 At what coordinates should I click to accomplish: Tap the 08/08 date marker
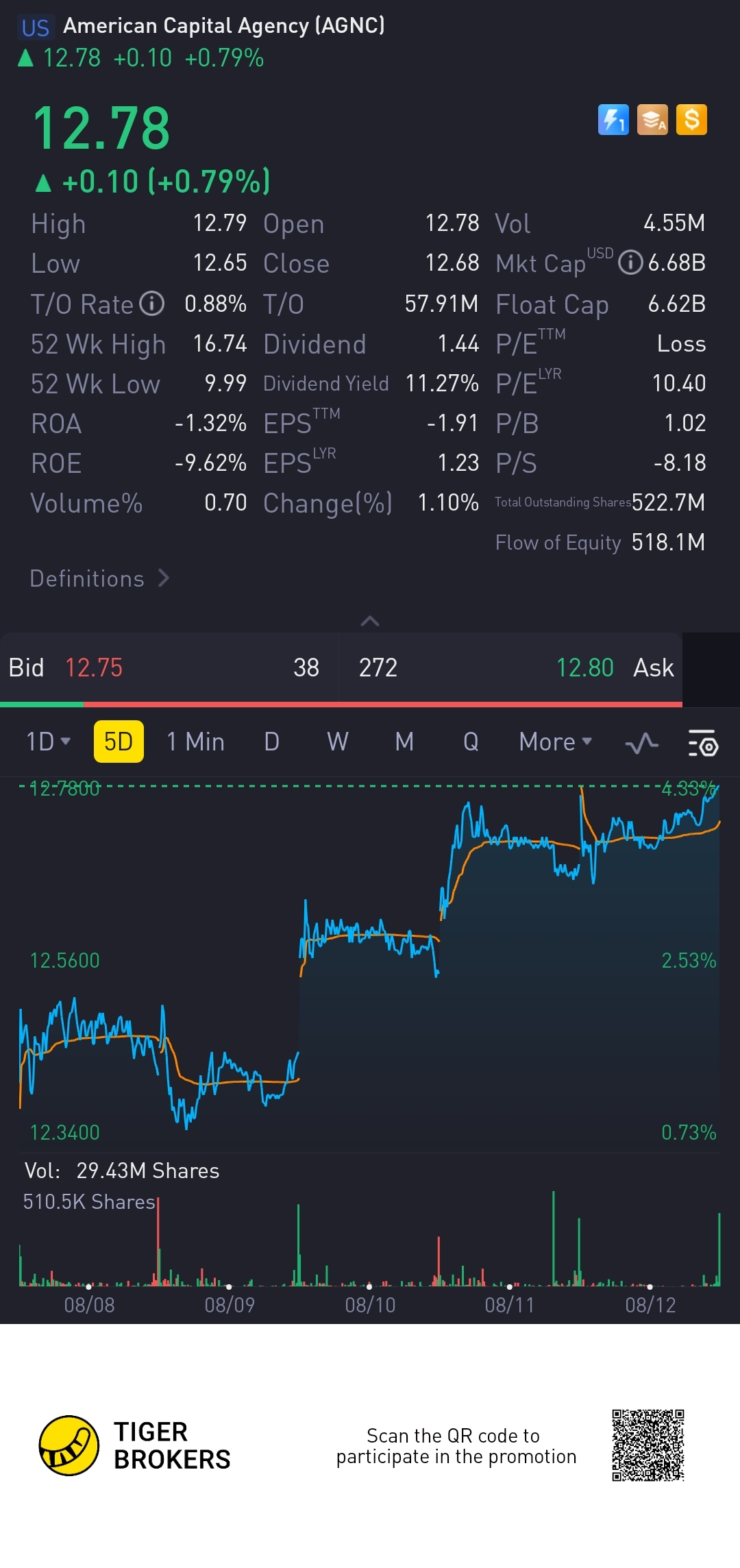point(89,1305)
